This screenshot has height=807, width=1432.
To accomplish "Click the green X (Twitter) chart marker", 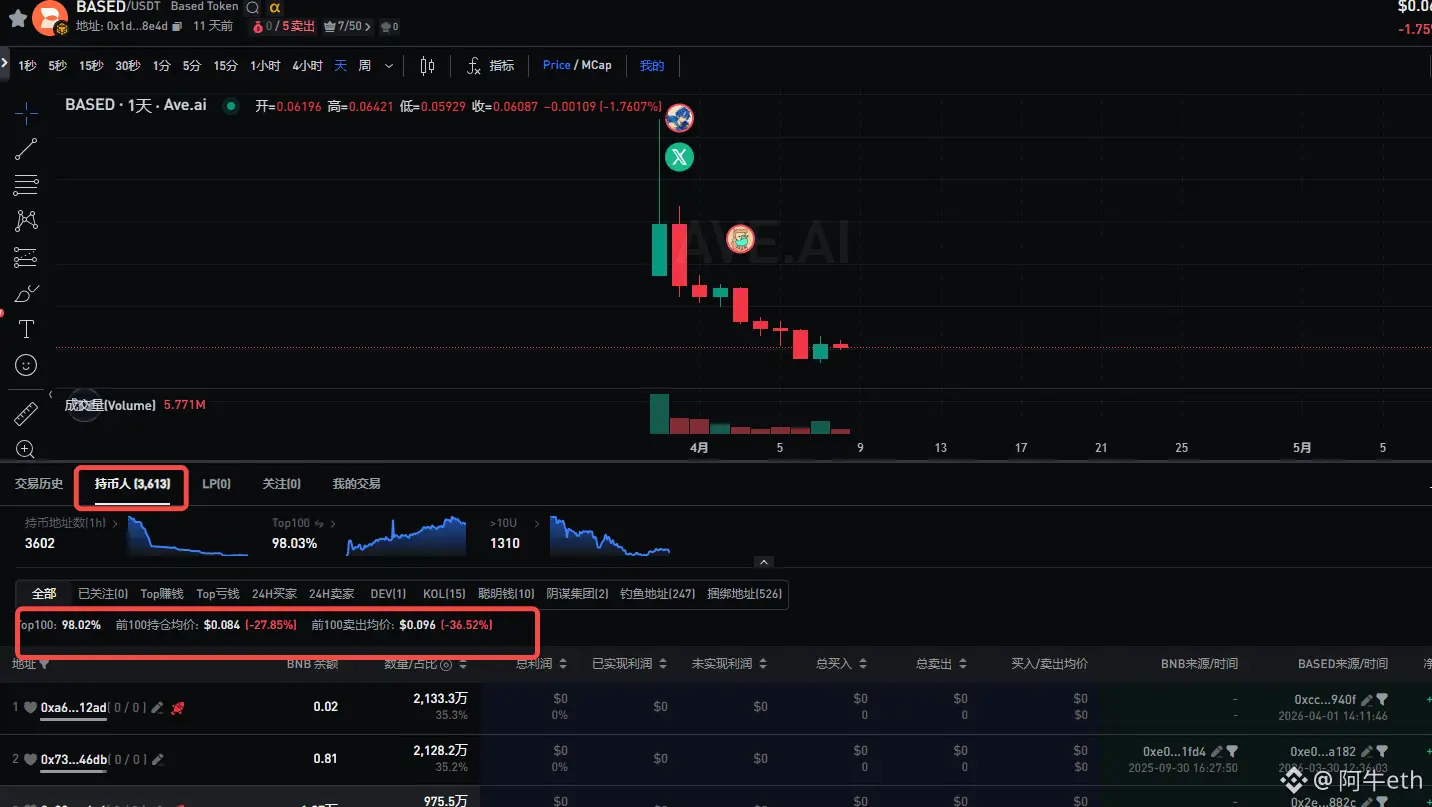I will point(680,157).
